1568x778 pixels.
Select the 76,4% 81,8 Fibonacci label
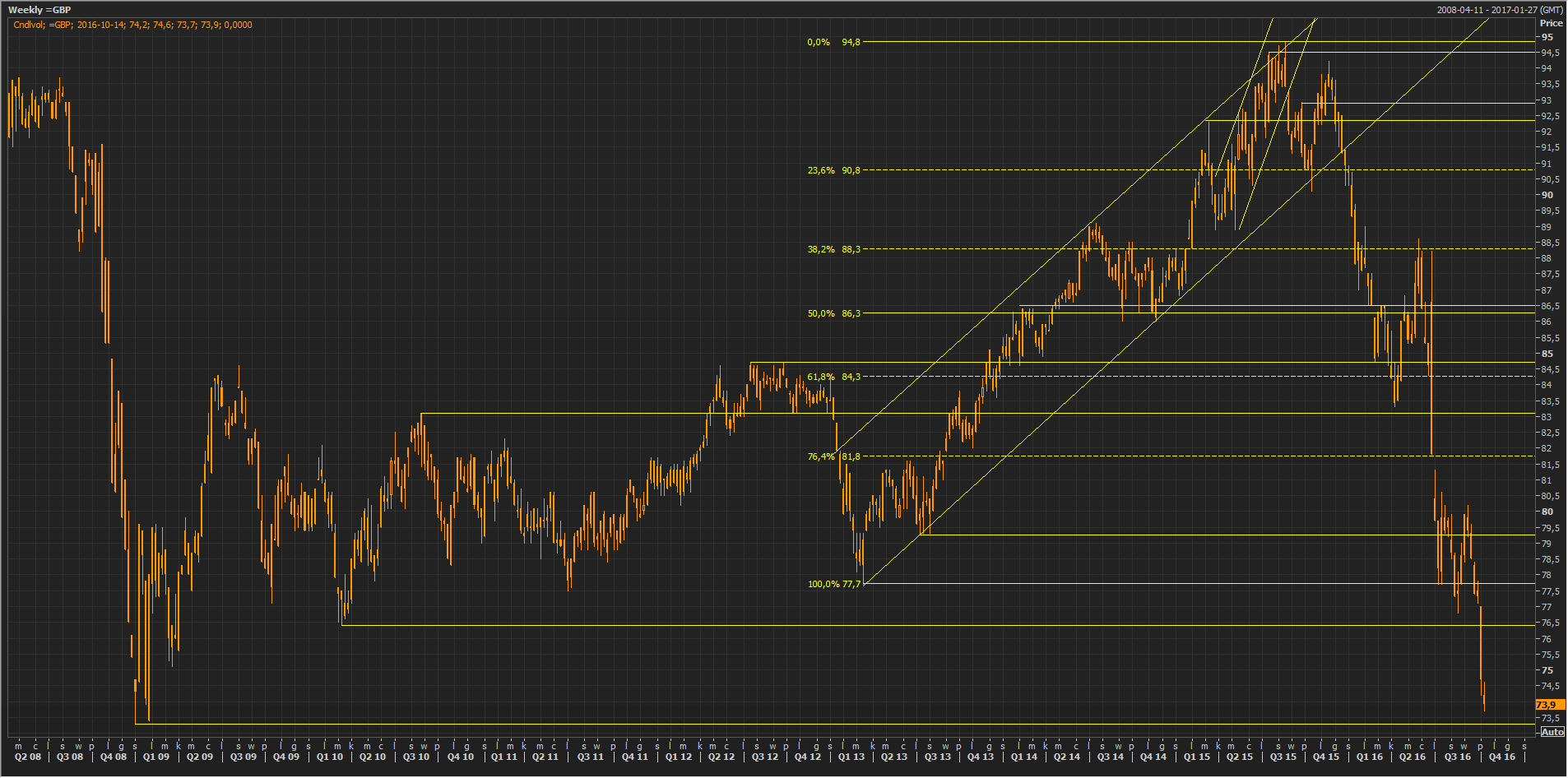[833, 456]
